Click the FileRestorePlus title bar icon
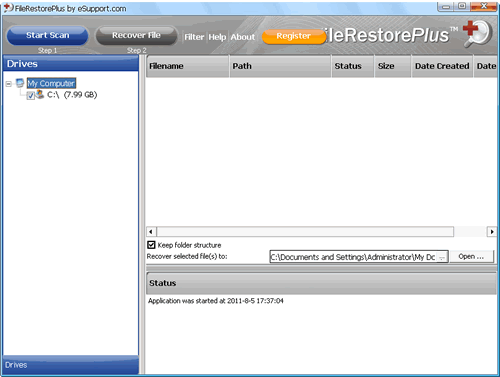This screenshot has height=377, width=500. [8, 8]
